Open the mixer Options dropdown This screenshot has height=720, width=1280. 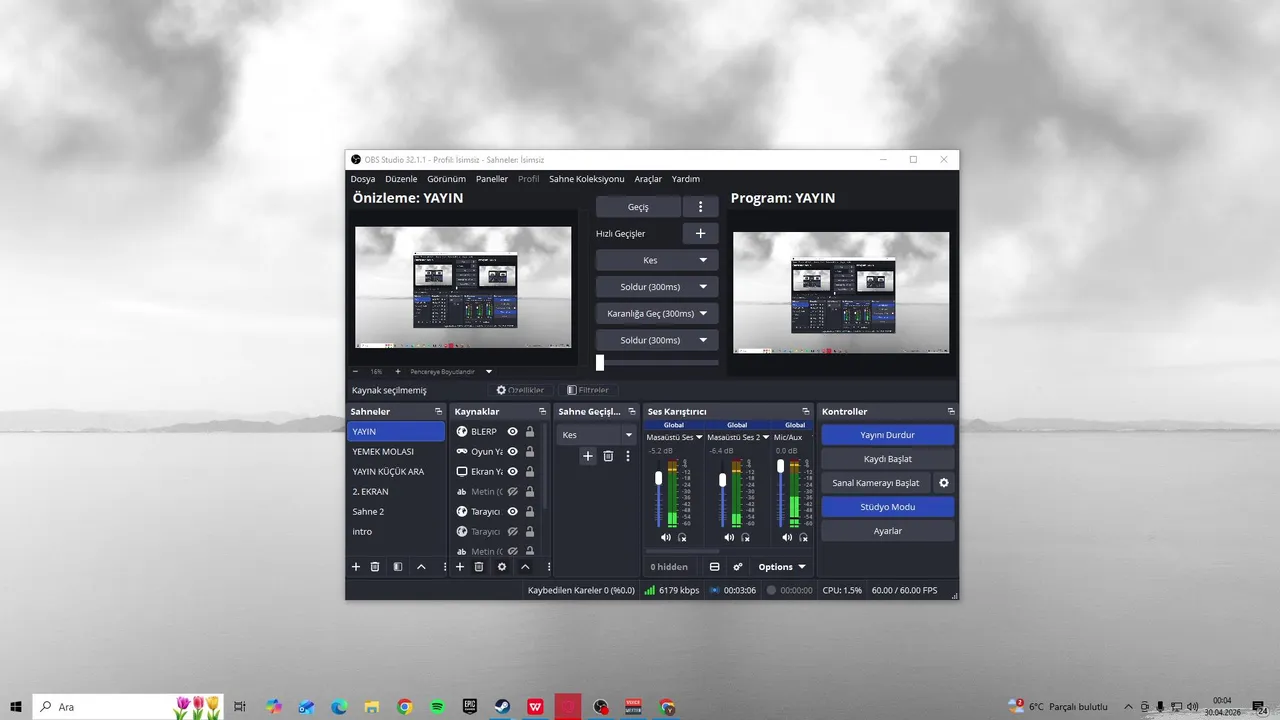pos(781,567)
